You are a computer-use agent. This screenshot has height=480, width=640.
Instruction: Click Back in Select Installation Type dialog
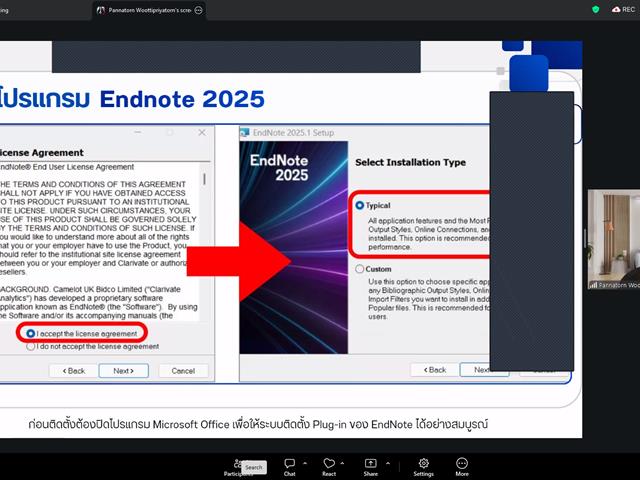435,370
